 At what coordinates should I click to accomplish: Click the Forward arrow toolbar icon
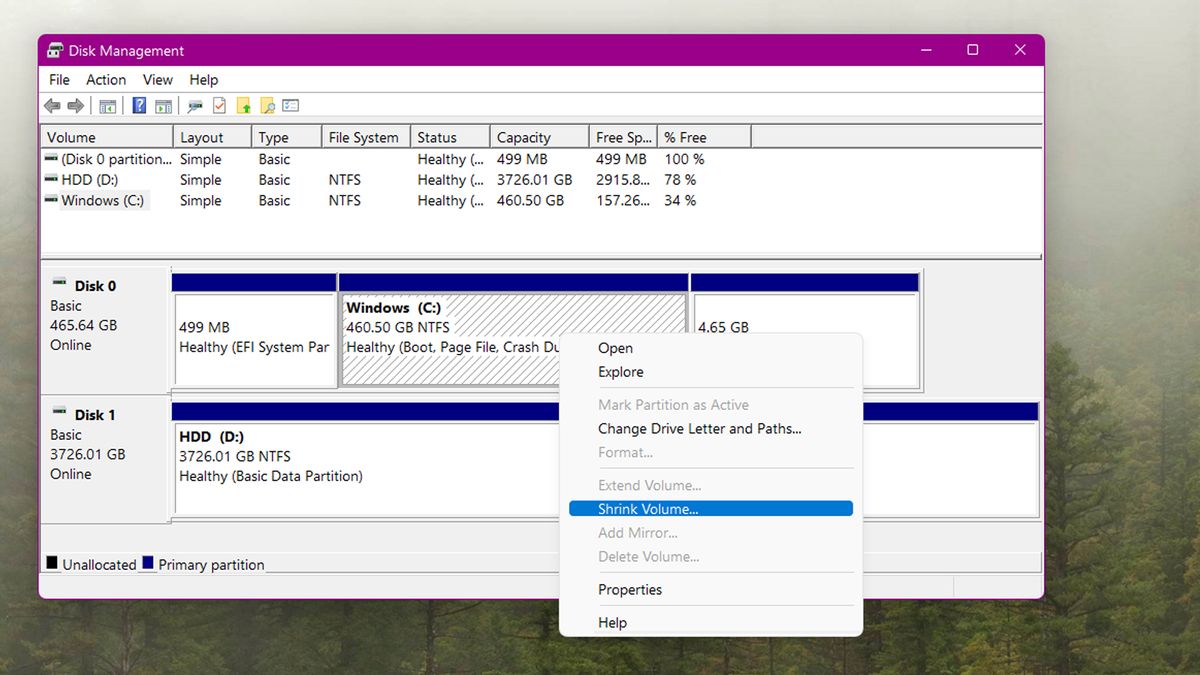[76, 106]
